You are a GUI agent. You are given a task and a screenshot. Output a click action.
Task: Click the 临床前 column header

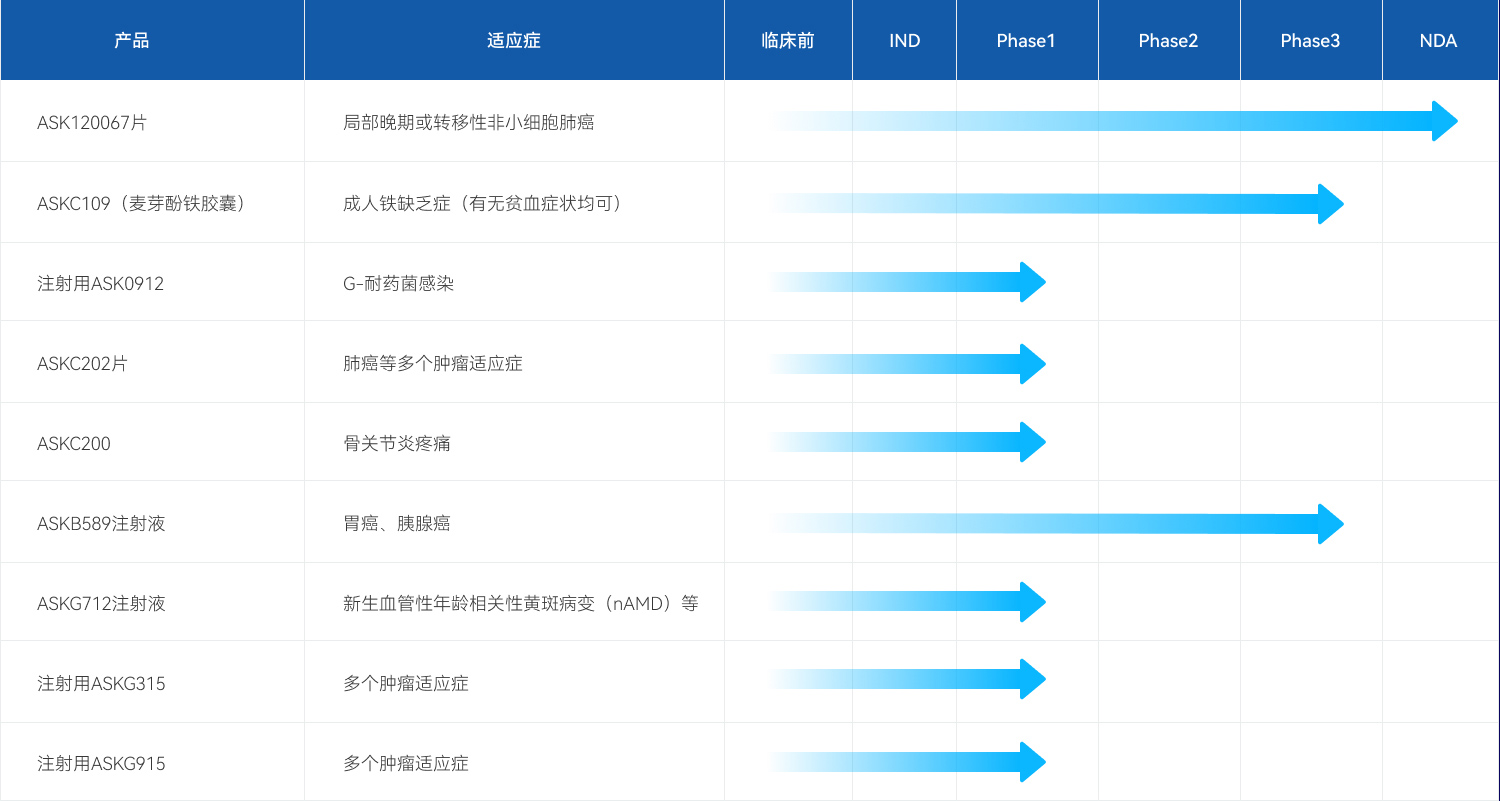coord(788,40)
